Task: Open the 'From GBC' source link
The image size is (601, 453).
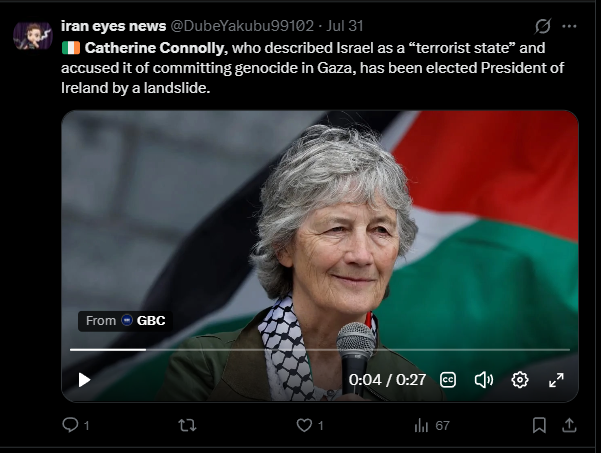Action: 125,320
